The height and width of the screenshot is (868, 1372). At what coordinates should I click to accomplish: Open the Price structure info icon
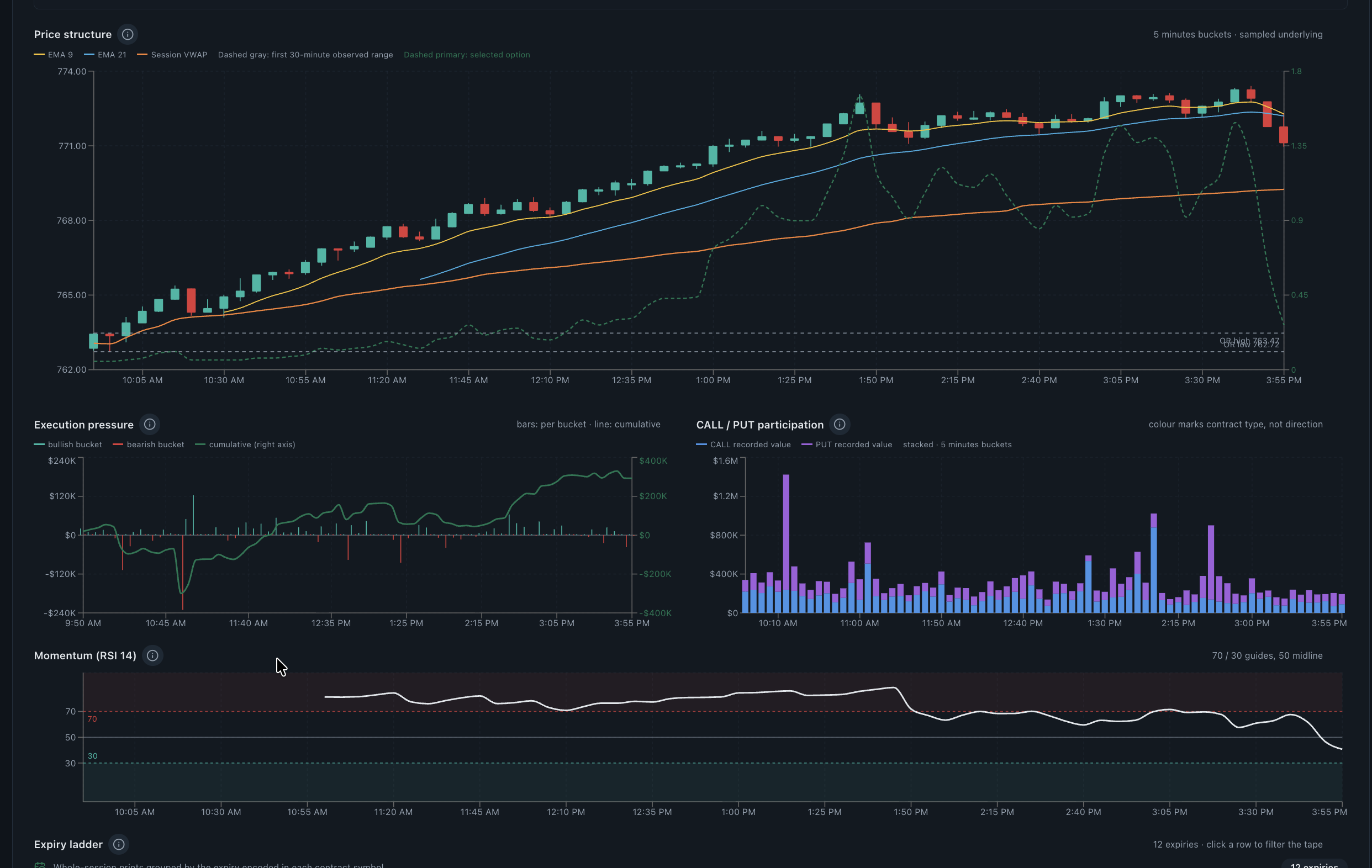(x=128, y=34)
